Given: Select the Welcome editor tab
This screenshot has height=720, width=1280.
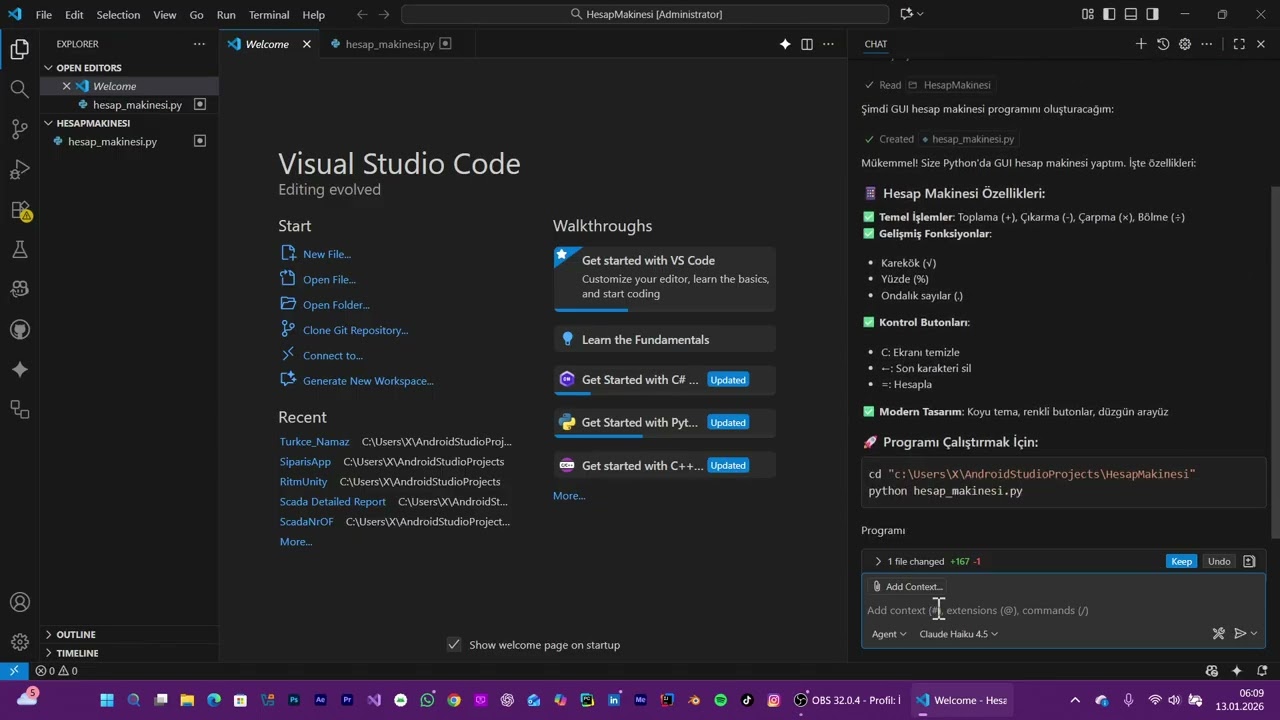Looking at the screenshot, I should (266, 44).
